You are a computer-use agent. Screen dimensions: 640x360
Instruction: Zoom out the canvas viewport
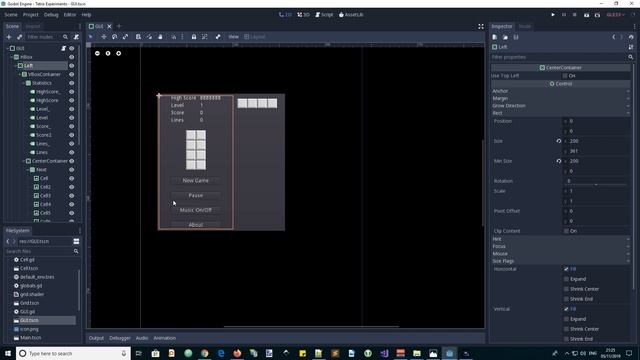click(97, 53)
